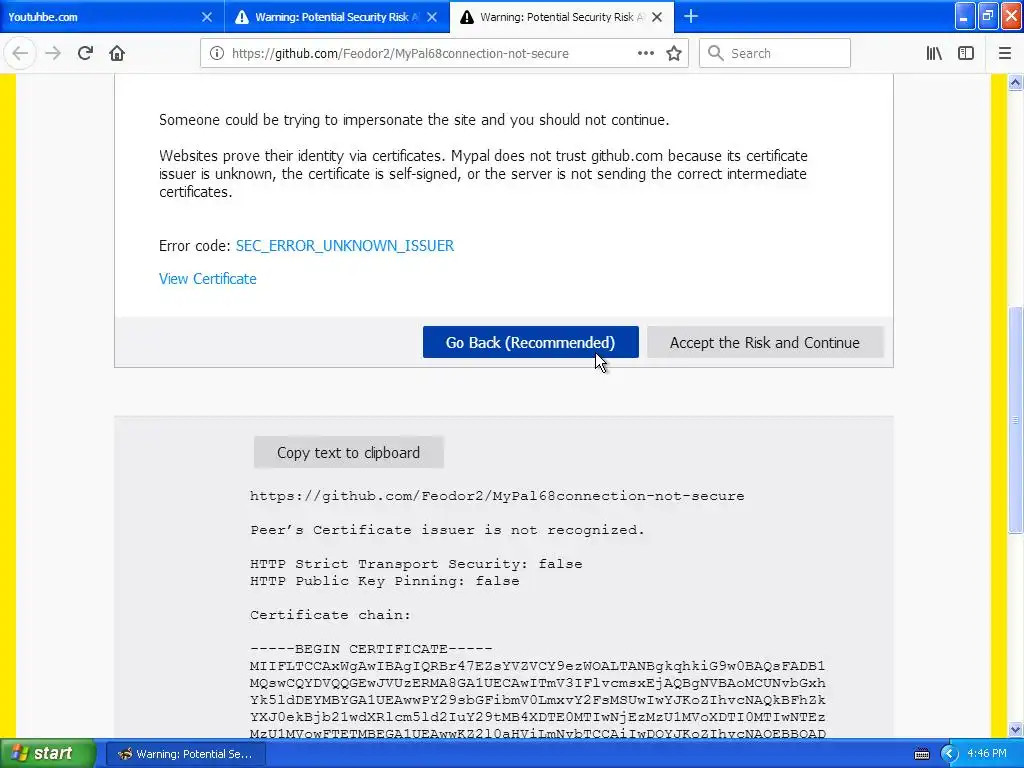Open the Windows start button
This screenshot has width=1024, height=768.
48,754
